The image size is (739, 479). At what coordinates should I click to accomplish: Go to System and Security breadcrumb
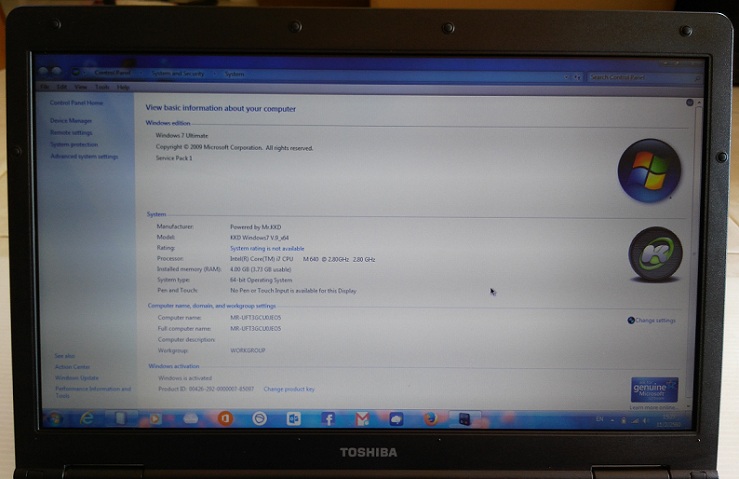click(178, 74)
